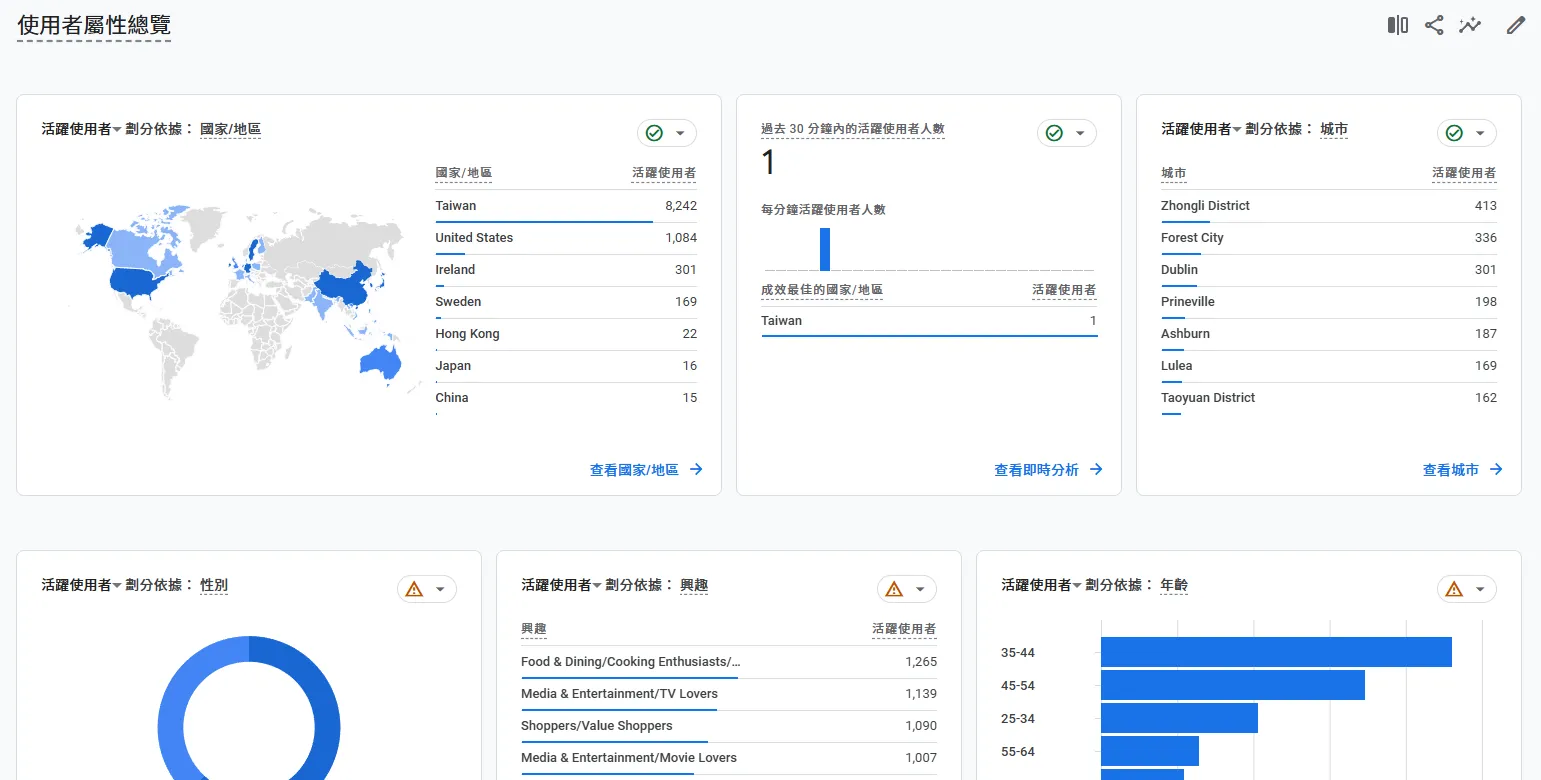Expand the realtime card's status dropdown arrow

click(x=1080, y=133)
